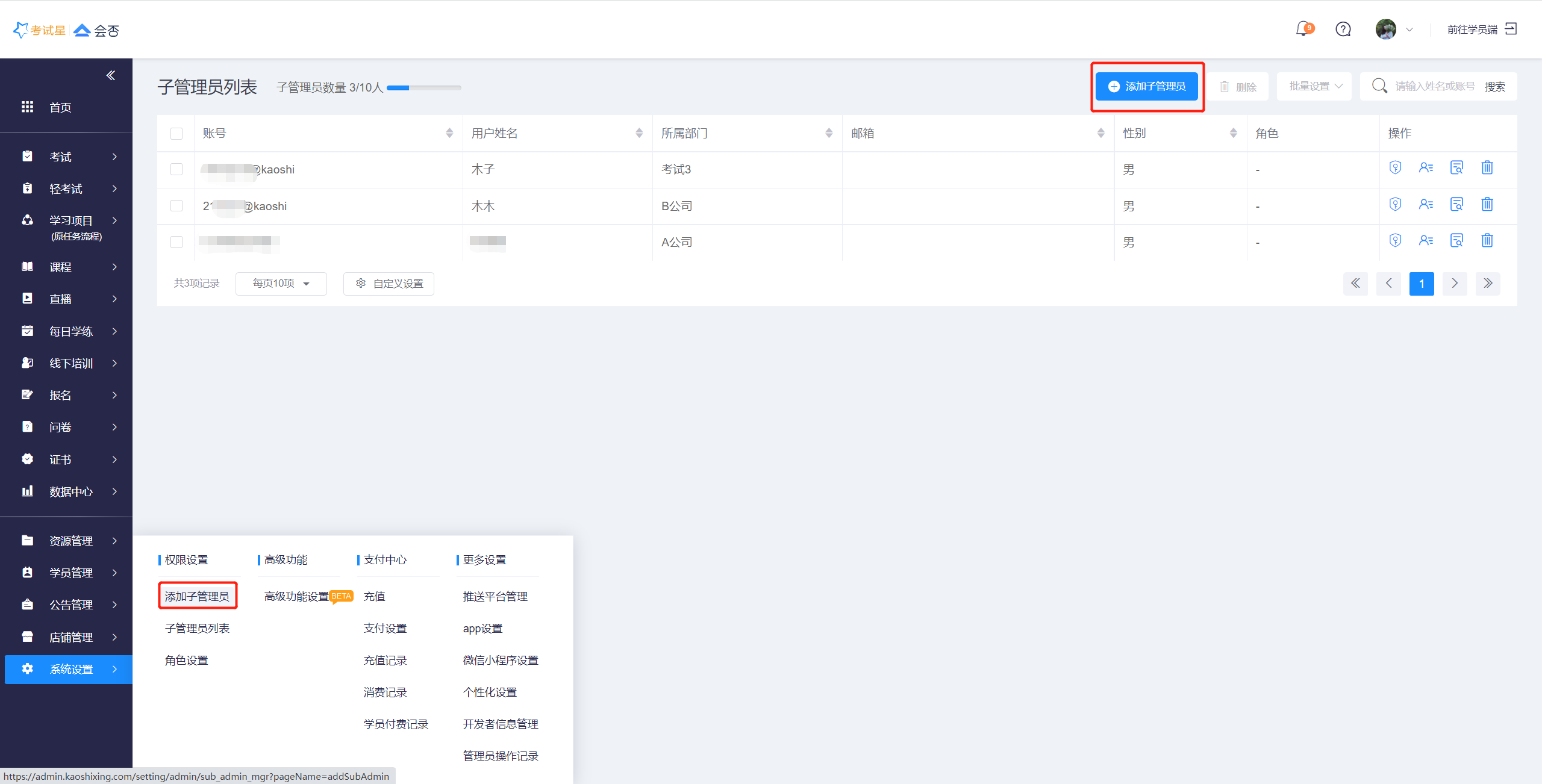
Task: Check the checkbox for 木子 row
Action: pyautogui.click(x=176, y=169)
